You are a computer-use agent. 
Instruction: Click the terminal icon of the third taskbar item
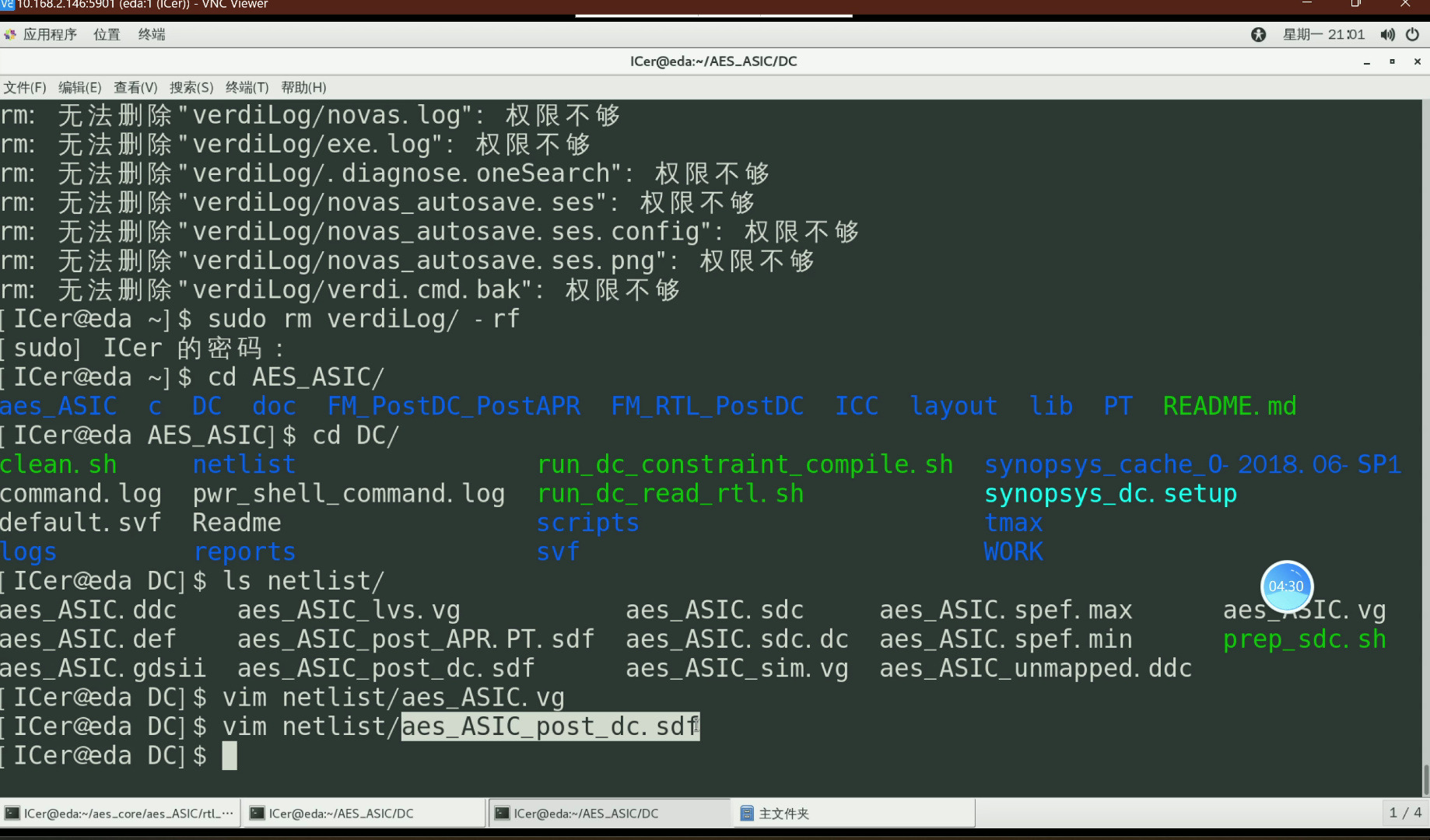click(502, 813)
